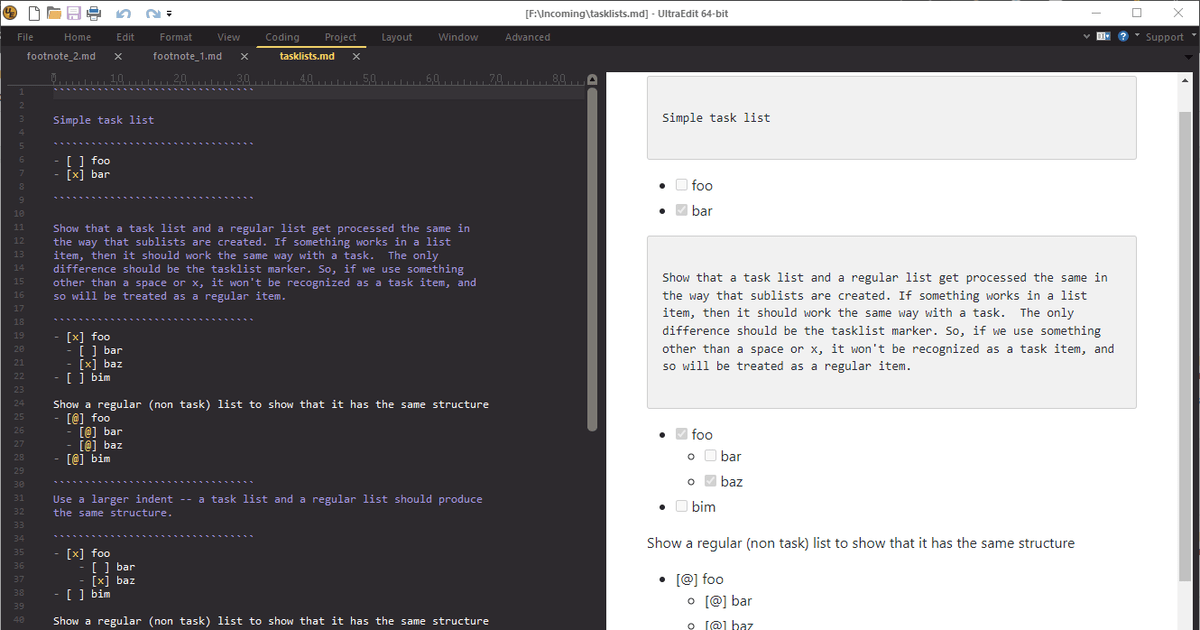Screen dimensions: 1200x630
Task: Collapse the ribbon using the chevron arrow
Action: tap(1087, 37)
